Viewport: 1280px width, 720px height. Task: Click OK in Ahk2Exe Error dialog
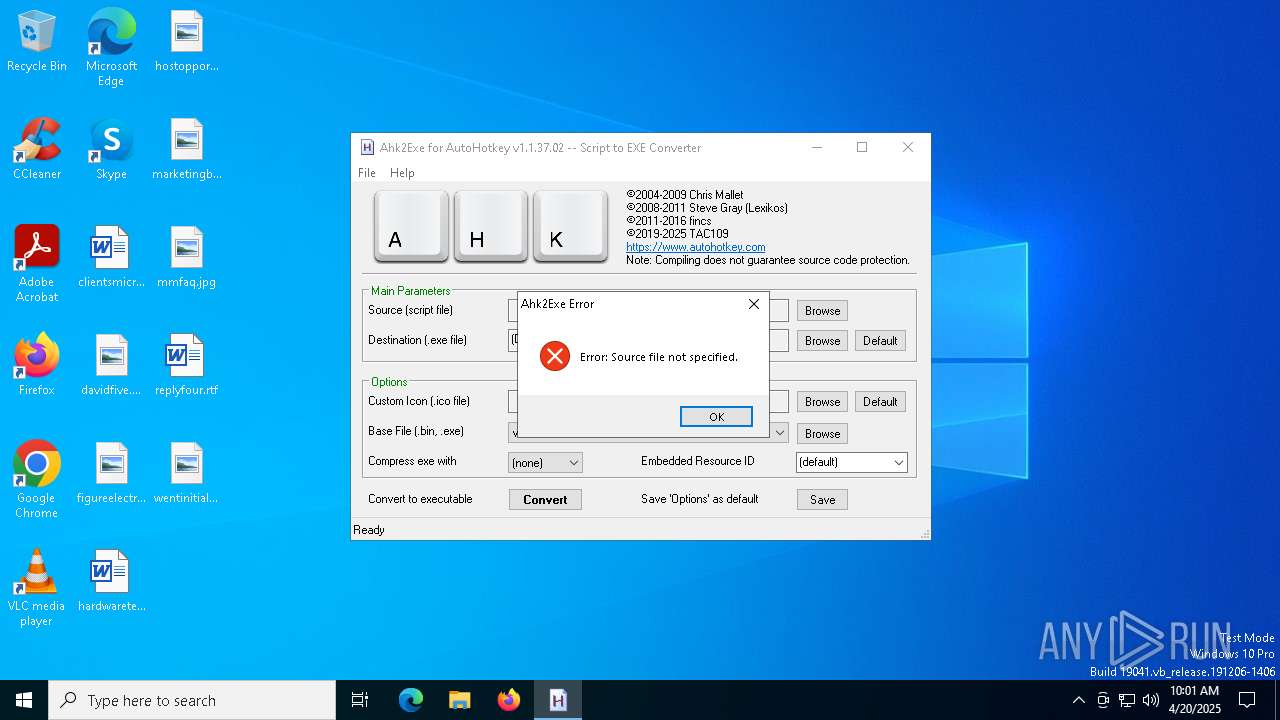pyautogui.click(x=716, y=417)
